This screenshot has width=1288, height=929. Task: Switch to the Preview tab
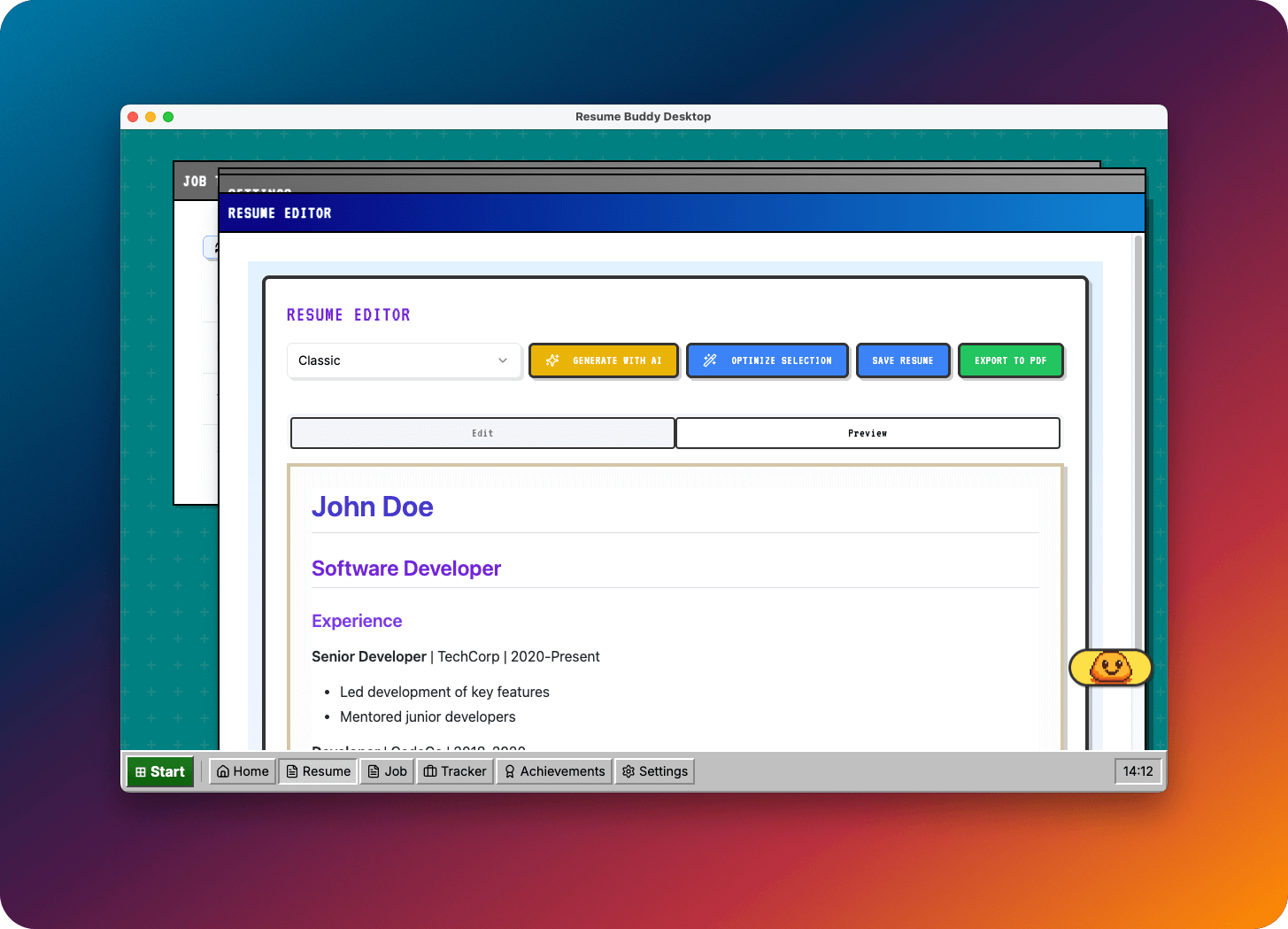(868, 433)
